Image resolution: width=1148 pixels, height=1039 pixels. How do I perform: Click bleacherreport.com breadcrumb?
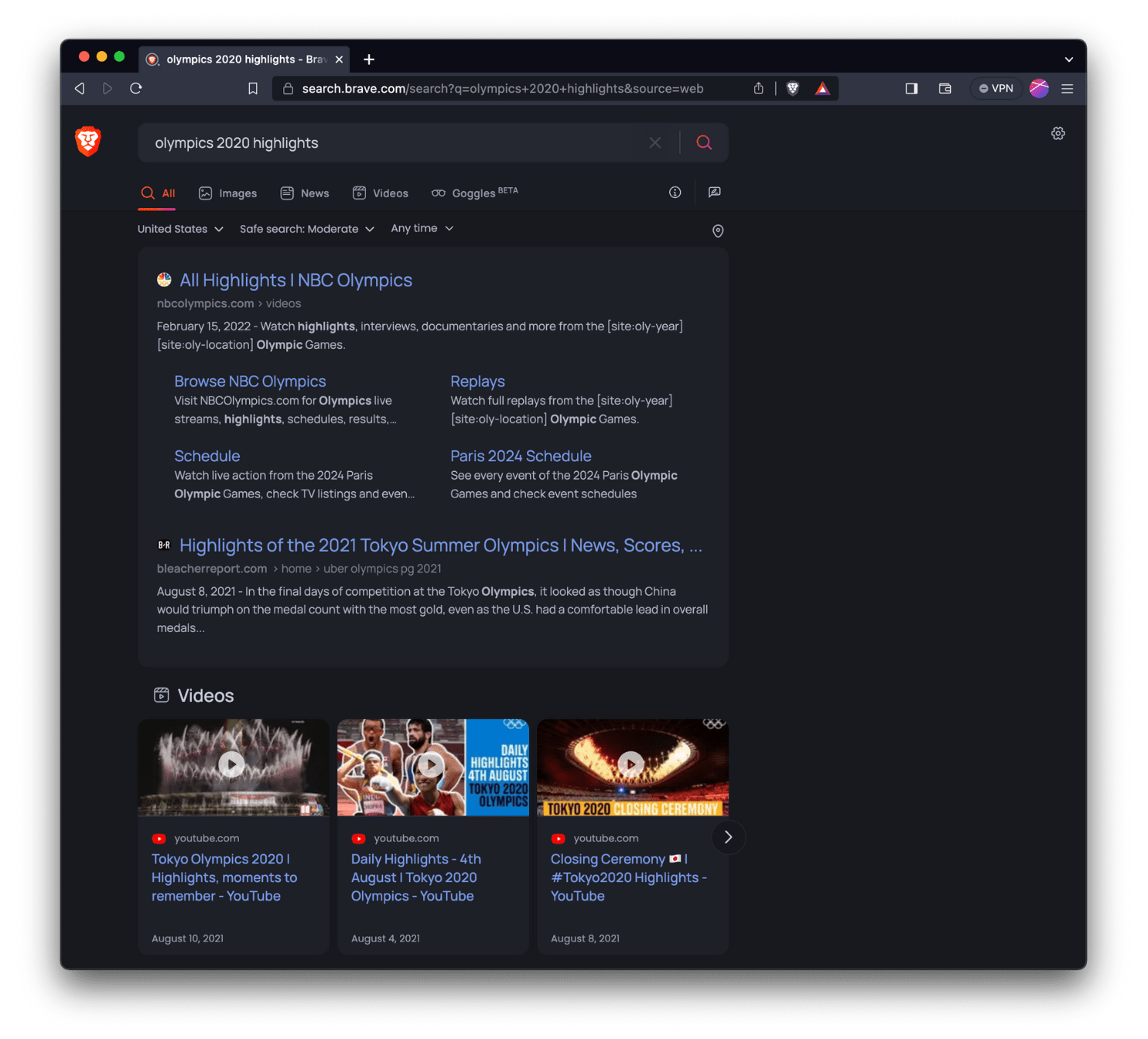pyautogui.click(x=212, y=569)
